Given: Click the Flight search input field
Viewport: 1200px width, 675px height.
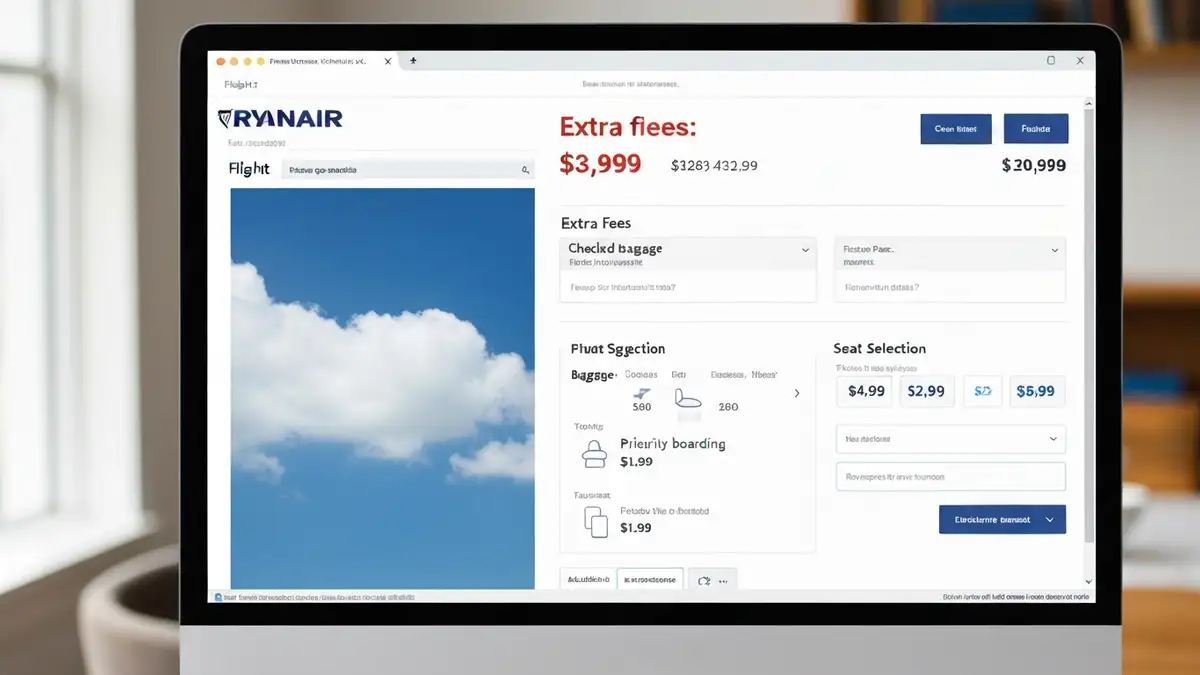Looking at the screenshot, I should tap(408, 170).
